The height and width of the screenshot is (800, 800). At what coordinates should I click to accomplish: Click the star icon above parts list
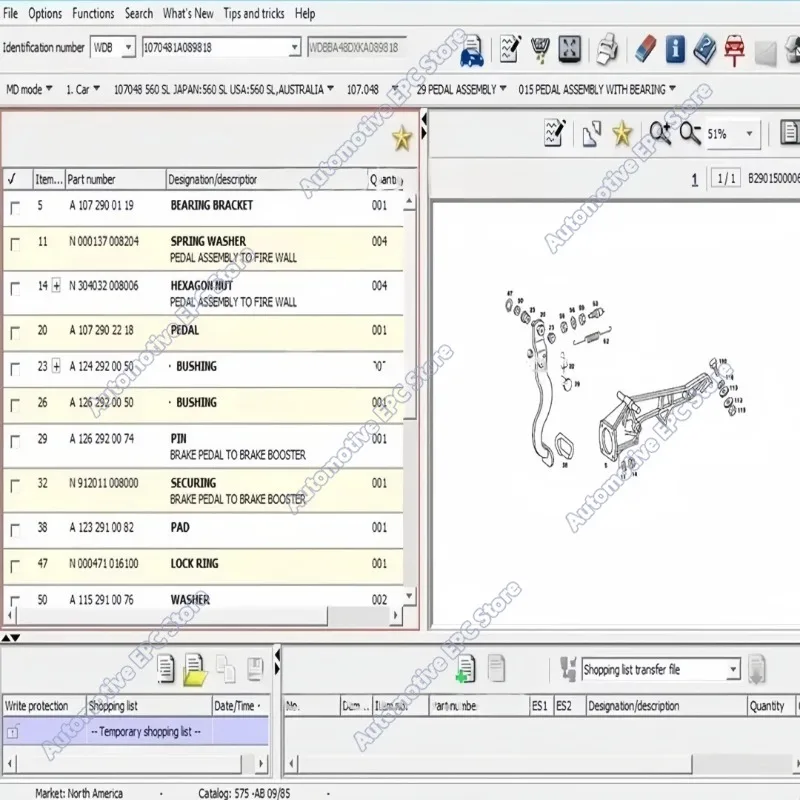tap(402, 138)
